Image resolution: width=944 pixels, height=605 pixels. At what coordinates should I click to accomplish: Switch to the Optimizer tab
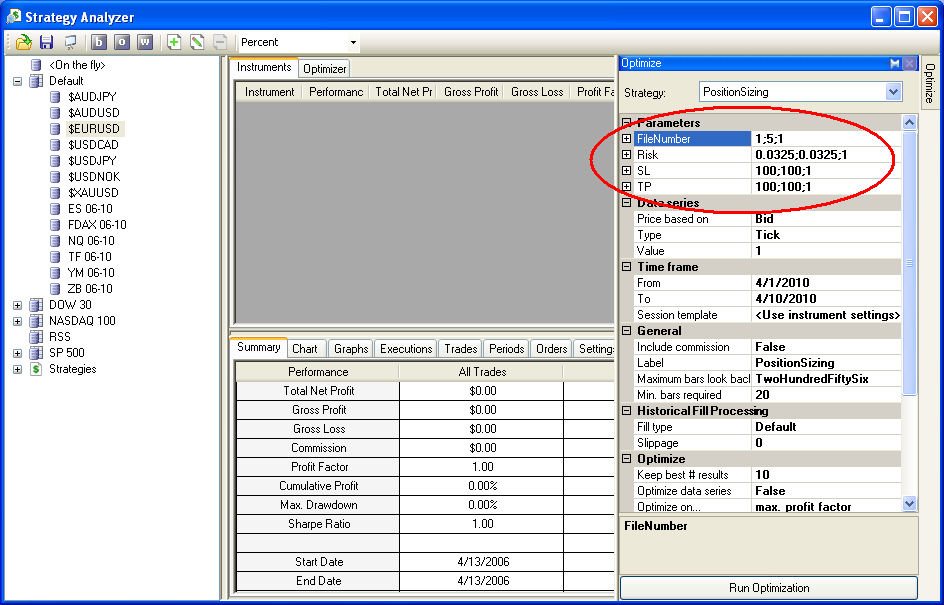[324, 69]
